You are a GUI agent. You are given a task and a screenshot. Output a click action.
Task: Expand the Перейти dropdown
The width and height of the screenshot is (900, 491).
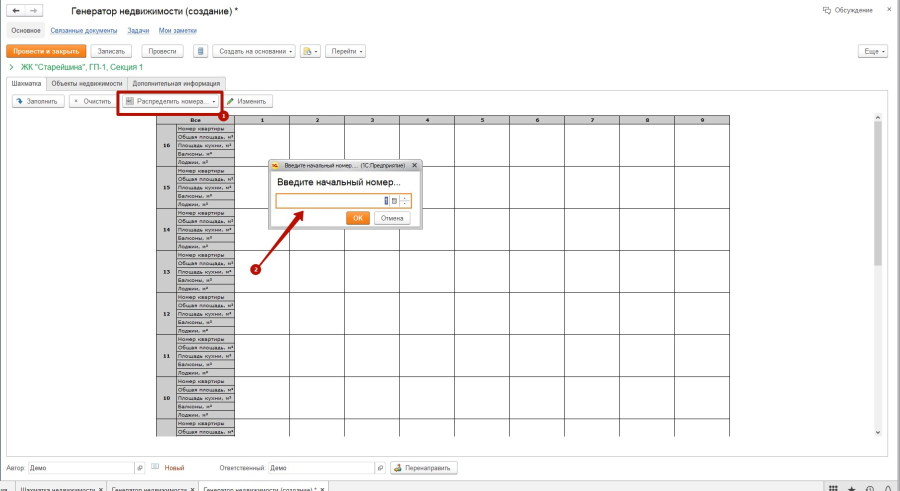(345, 51)
